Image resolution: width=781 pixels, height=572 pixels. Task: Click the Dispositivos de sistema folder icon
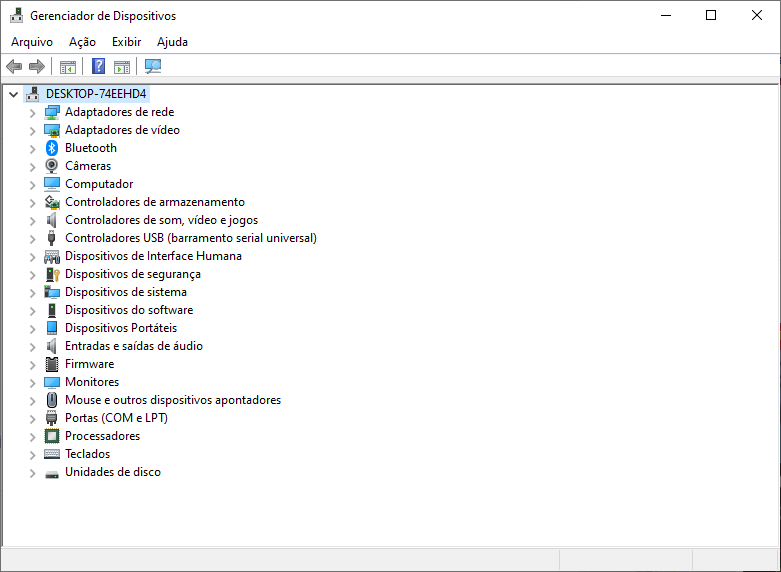coord(52,292)
